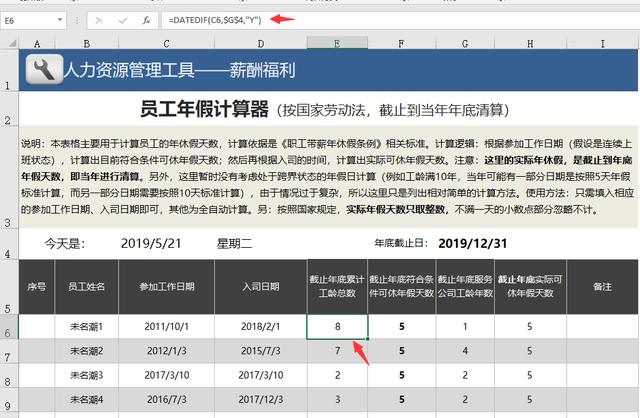Open Insert Function via the fx icon
Image resolution: width=640 pixels, height=418 pixels.
(147, 19)
